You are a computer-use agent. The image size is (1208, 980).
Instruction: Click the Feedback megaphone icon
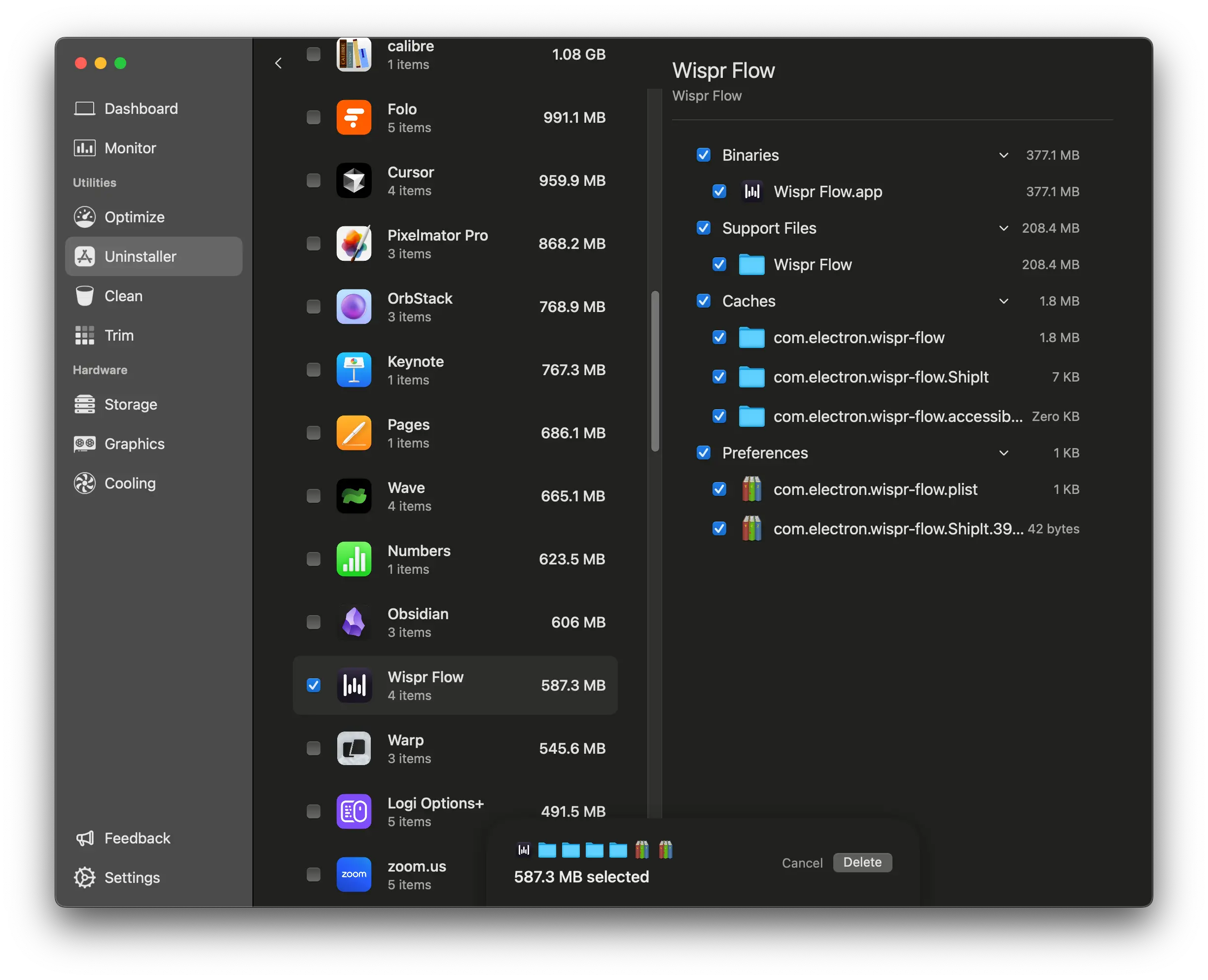pos(85,839)
